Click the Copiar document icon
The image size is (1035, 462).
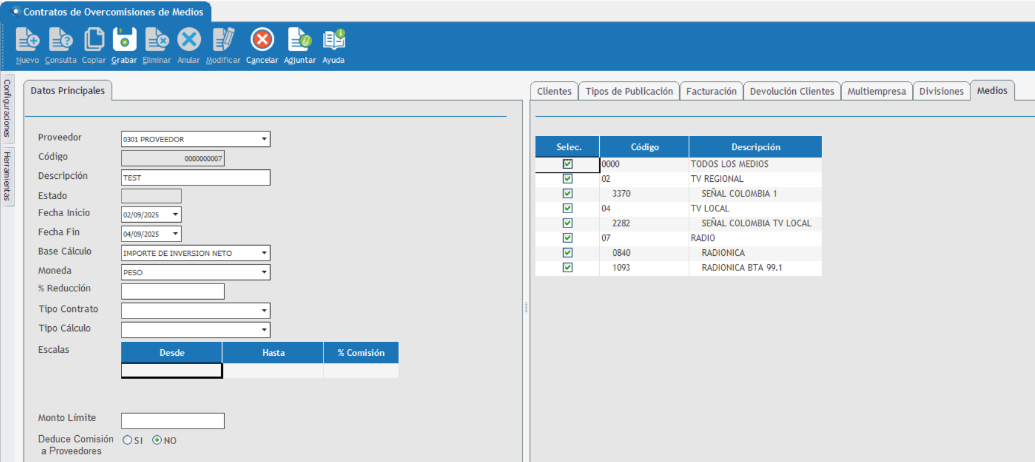[x=94, y=40]
